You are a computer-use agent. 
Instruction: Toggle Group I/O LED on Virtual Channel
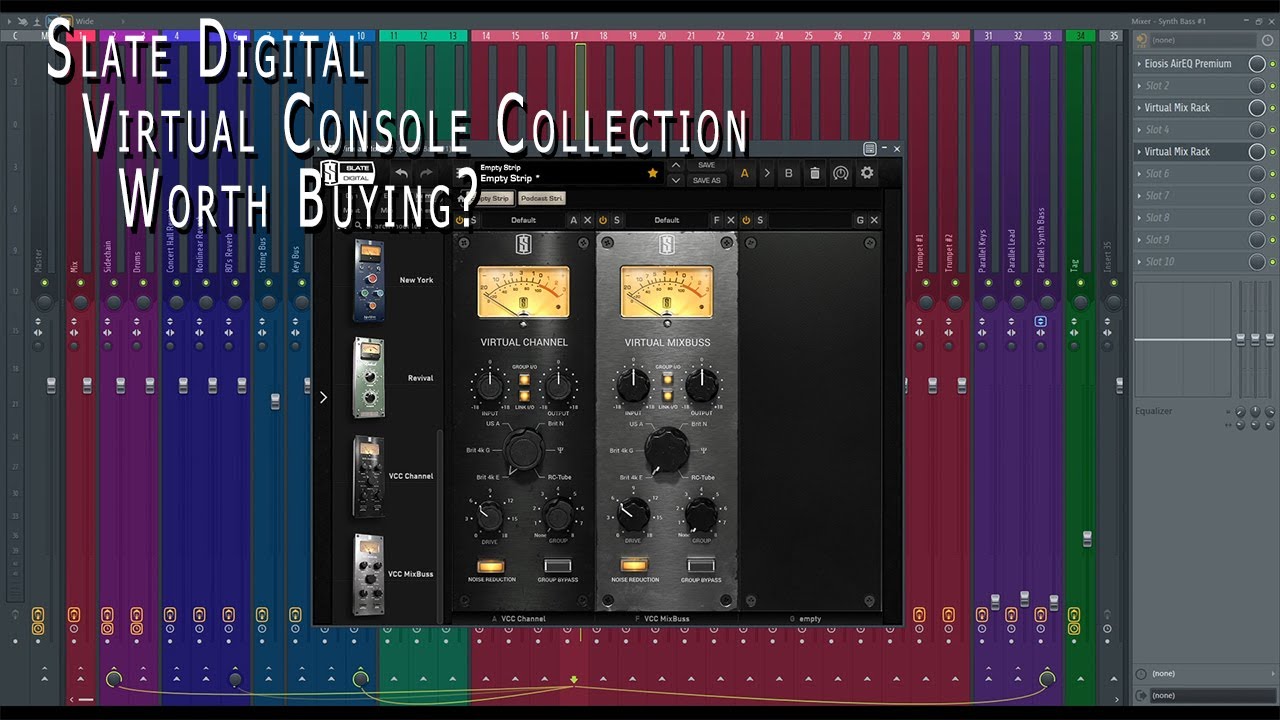click(x=524, y=380)
